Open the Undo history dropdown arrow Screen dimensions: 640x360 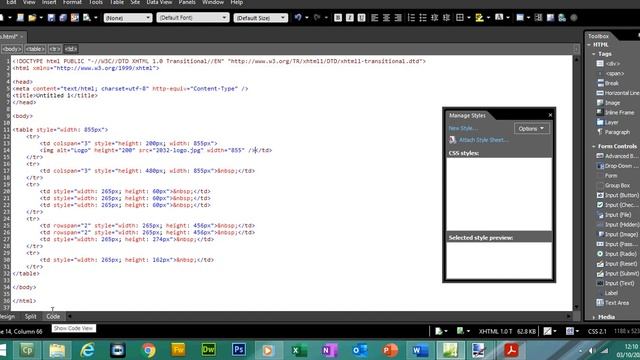coord(307,18)
